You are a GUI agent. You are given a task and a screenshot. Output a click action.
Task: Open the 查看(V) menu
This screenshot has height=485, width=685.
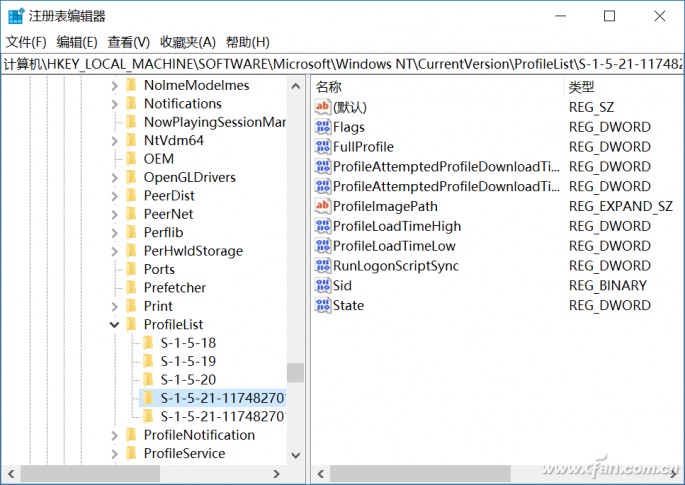(128, 42)
